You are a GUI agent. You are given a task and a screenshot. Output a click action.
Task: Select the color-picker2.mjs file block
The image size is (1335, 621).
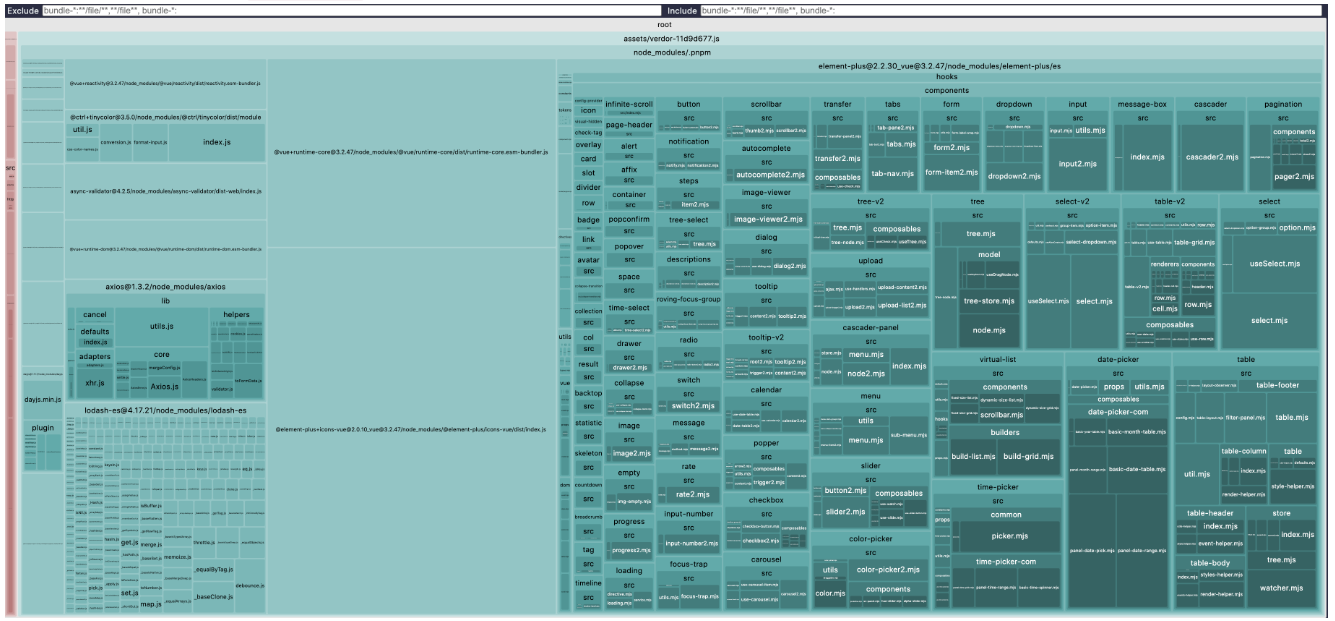(x=887, y=570)
